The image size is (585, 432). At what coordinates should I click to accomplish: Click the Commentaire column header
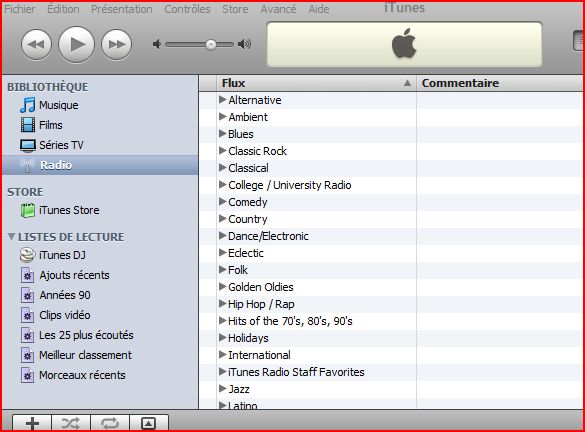pos(500,83)
